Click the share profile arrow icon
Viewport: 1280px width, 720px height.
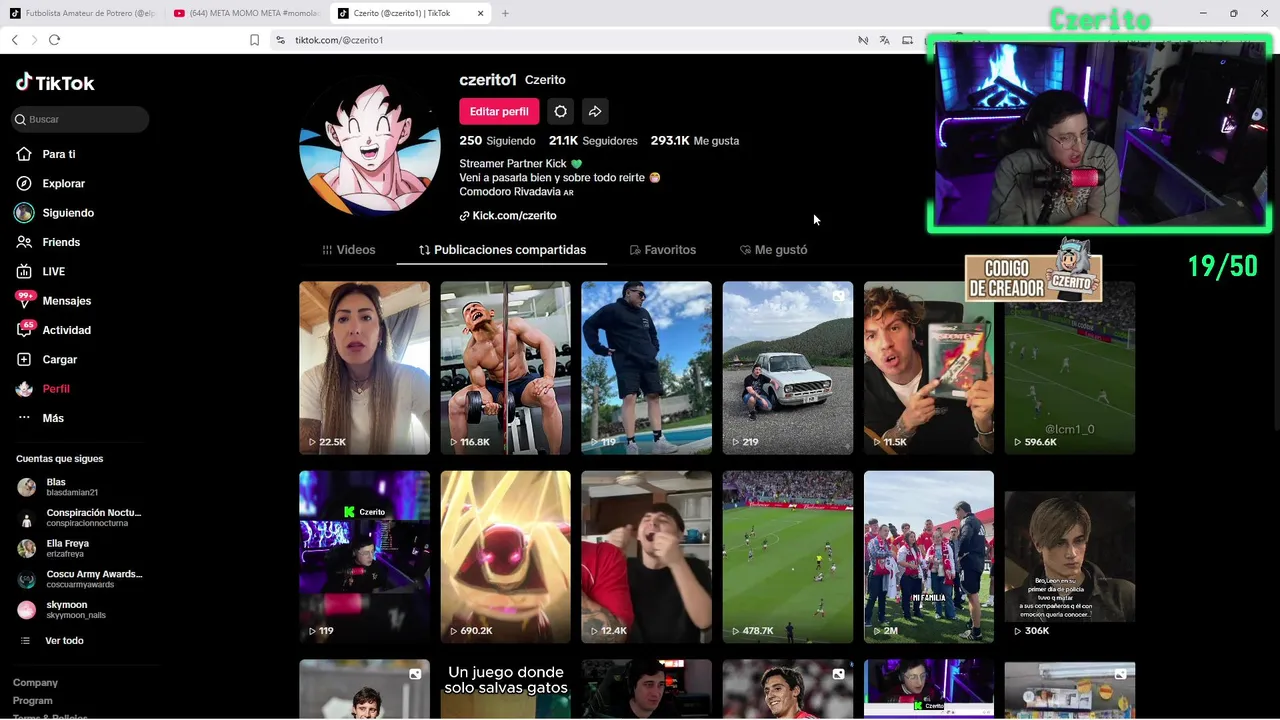tap(595, 111)
